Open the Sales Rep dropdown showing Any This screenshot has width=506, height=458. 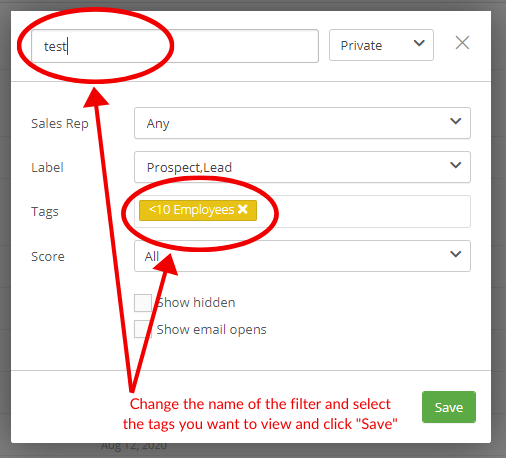pos(302,123)
